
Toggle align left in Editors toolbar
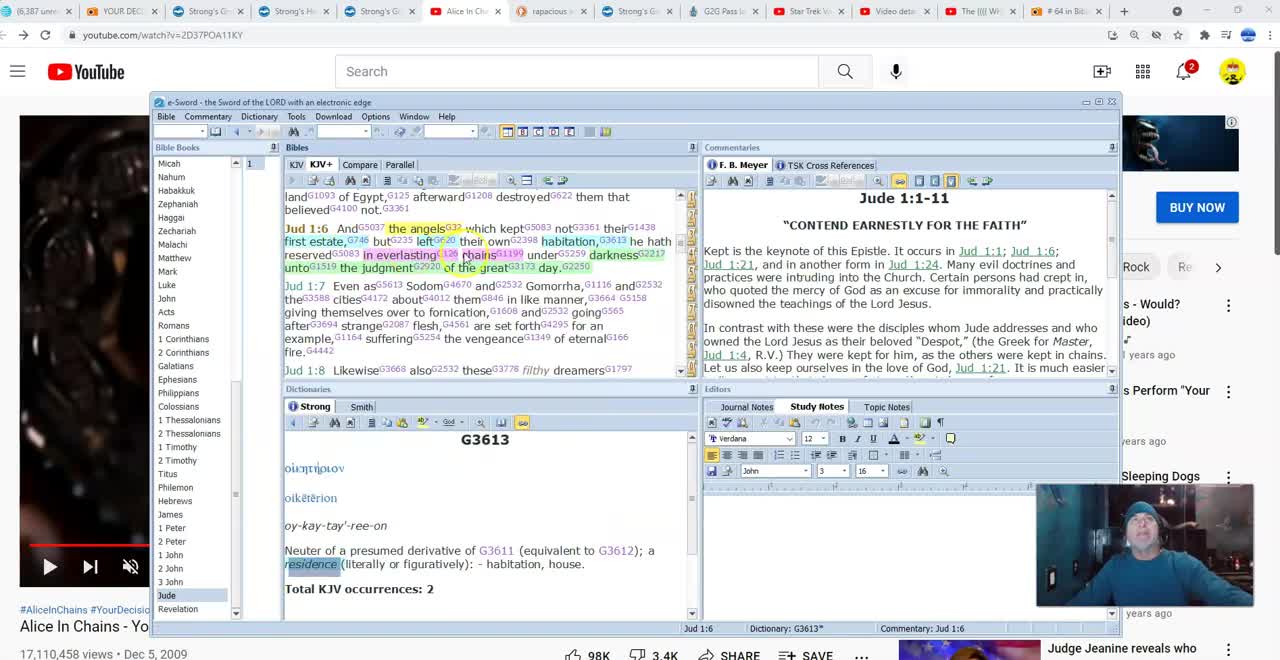coord(712,455)
